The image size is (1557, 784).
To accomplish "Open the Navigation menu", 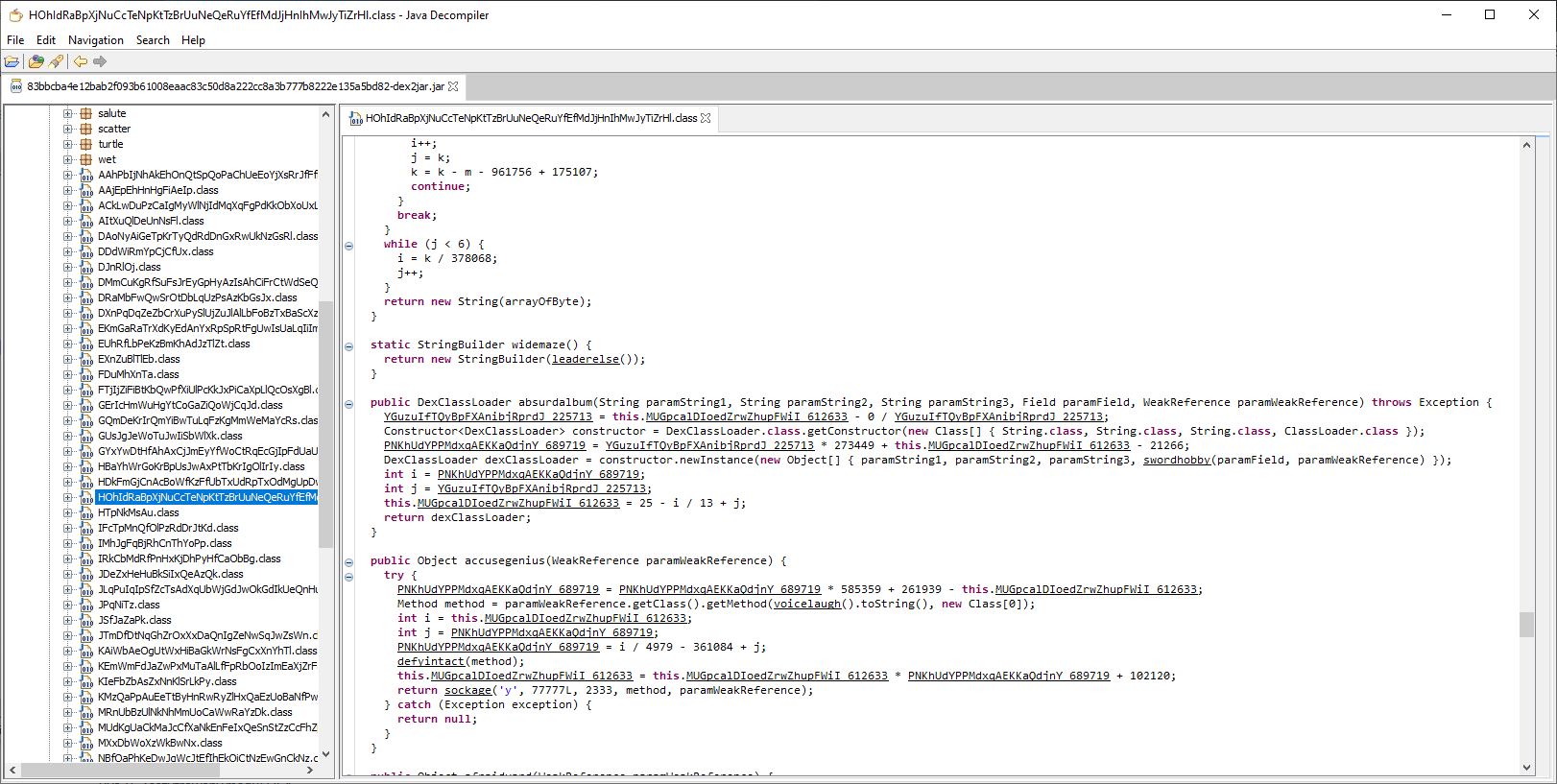I will (95, 40).
